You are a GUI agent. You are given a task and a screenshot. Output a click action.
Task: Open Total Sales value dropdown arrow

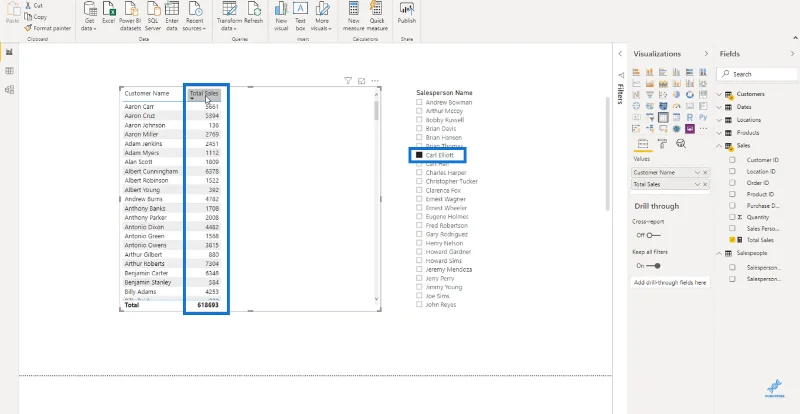click(x=697, y=184)
